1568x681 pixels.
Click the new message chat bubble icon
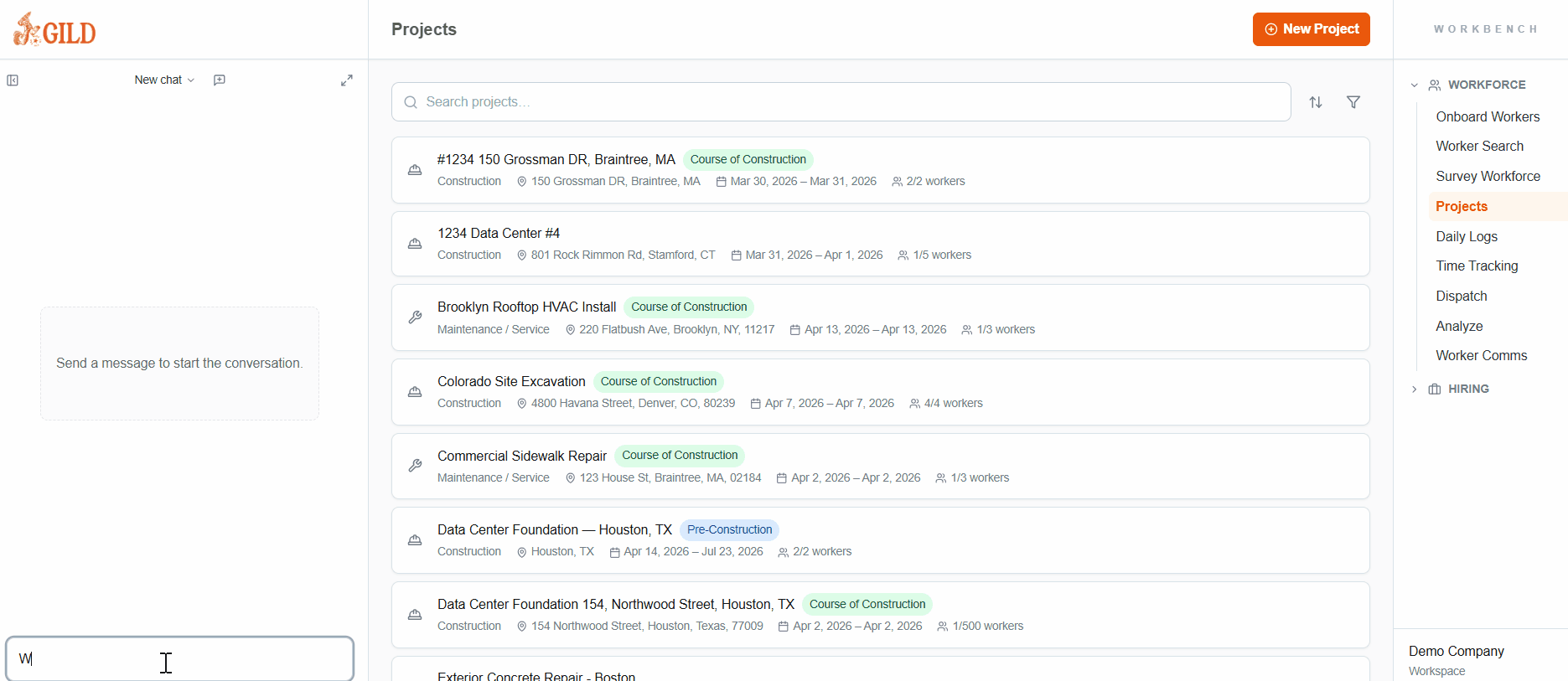(220, 80)
